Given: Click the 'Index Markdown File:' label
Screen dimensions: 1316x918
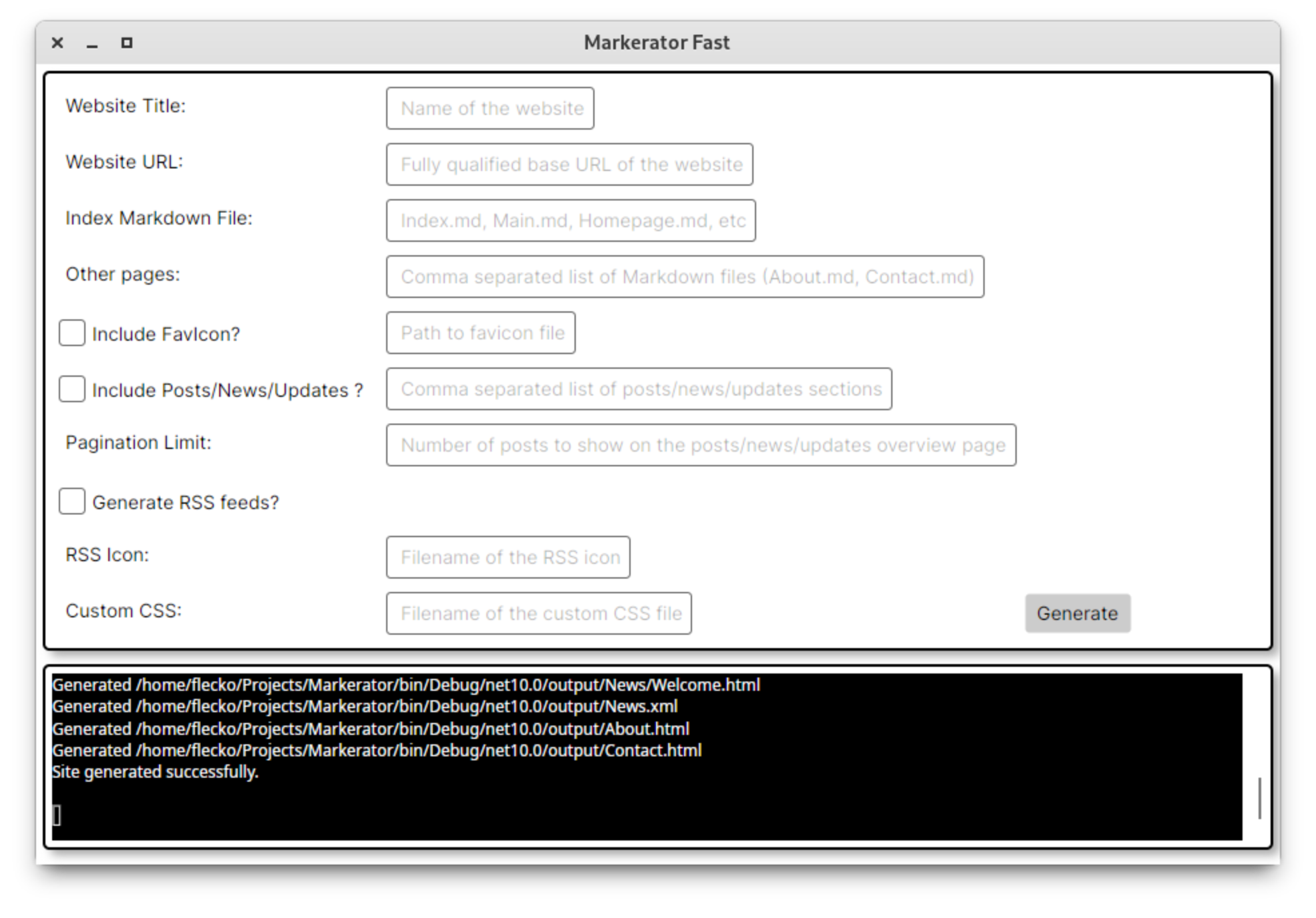Looking at the screenshot, I should 159,218.
